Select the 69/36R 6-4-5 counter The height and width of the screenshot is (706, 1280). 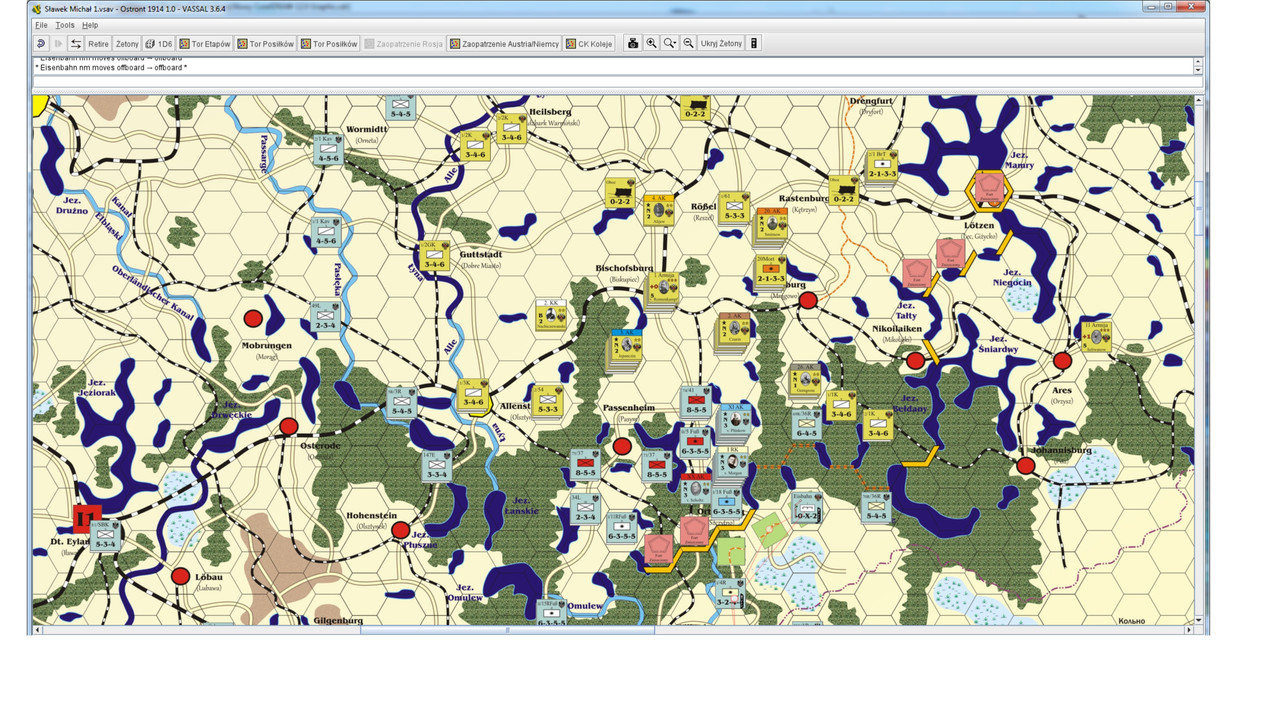(x=806, y=424)
